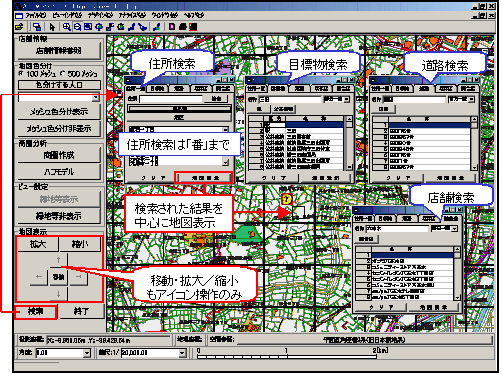Image resolution: width=502 pixels, height=374 pixels.
Task: Click the up arrow map pan button
Action: click(59, 260)
